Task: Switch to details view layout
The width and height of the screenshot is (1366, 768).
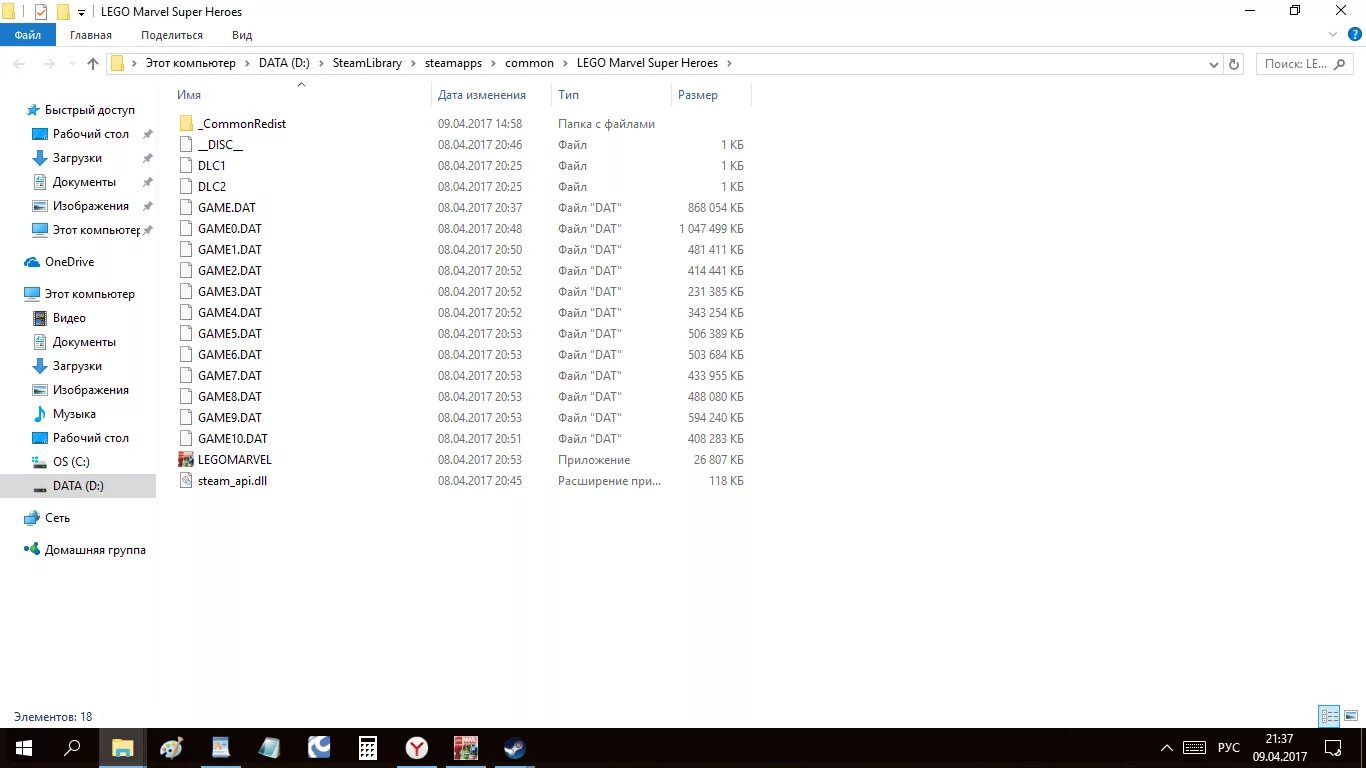Action: click(x=1329, y=716)
